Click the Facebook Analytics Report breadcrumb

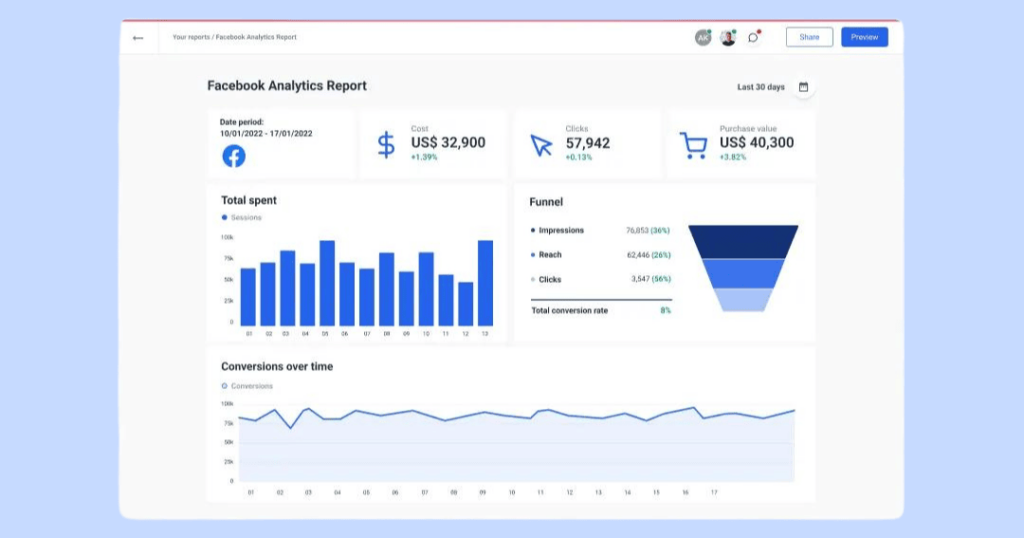tap(256, 37)
